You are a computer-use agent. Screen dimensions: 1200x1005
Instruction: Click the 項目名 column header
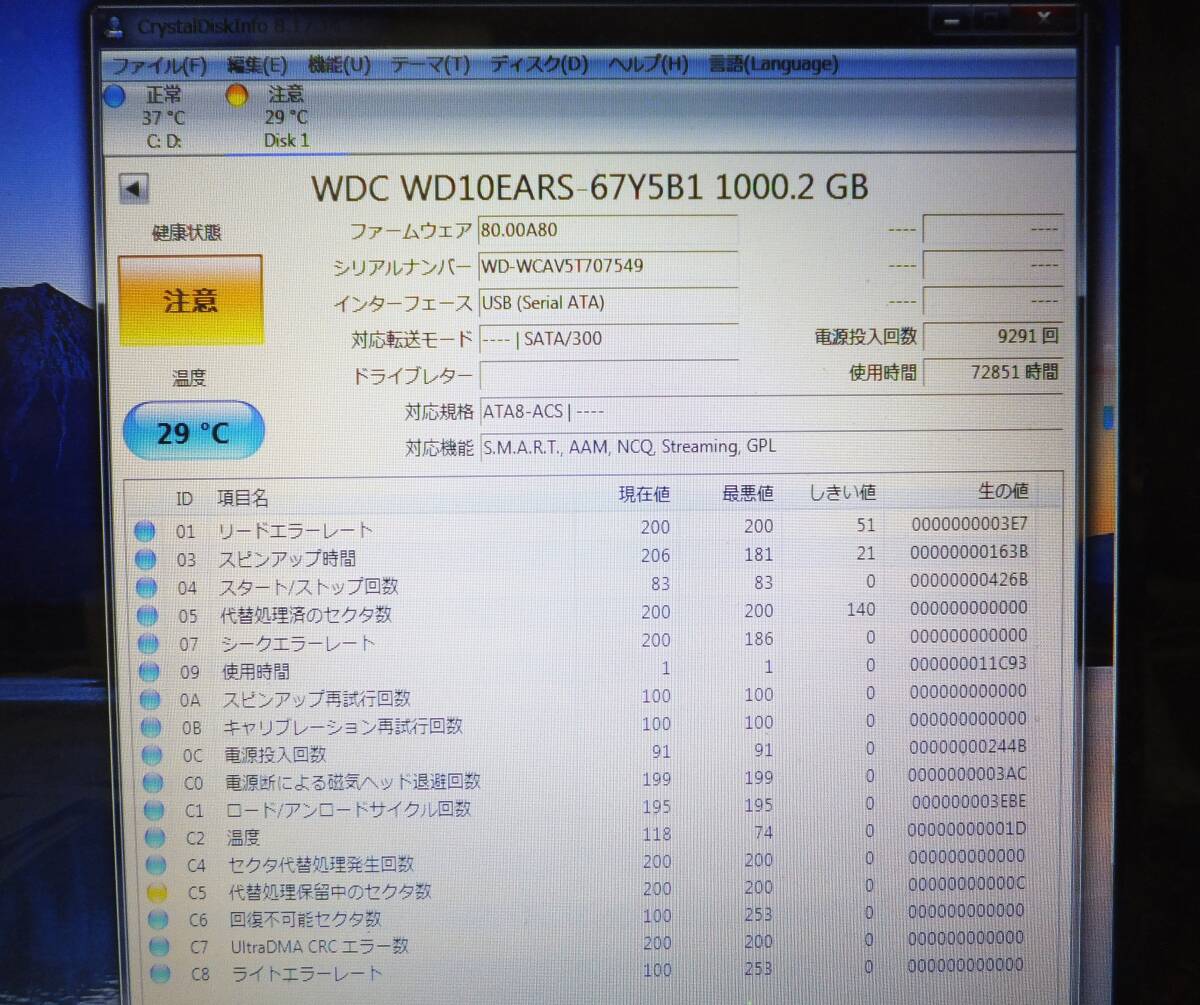pyautogui.click(x=243, y=498)
